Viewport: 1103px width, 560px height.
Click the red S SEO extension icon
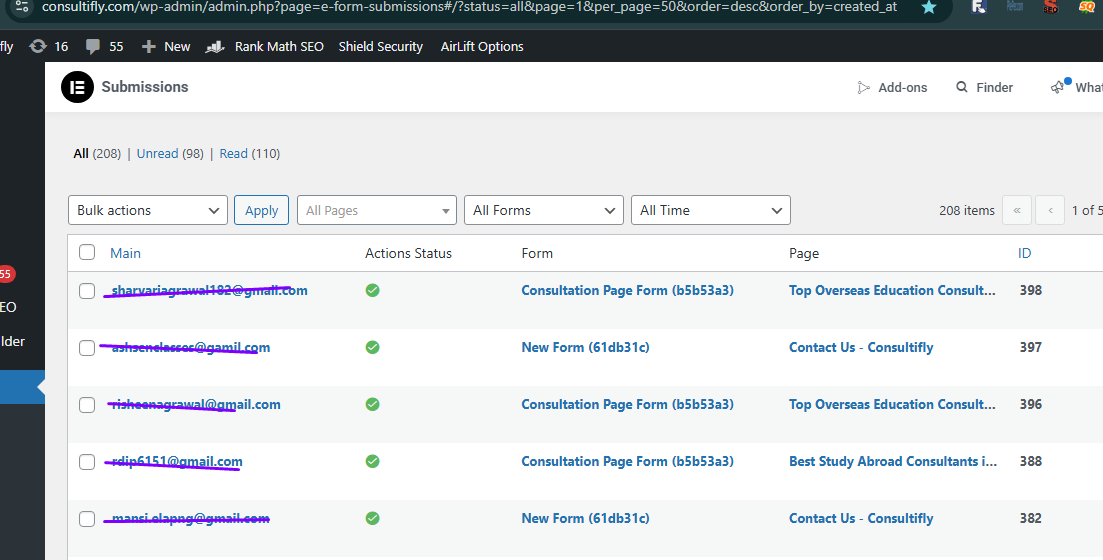(1051, 8)
